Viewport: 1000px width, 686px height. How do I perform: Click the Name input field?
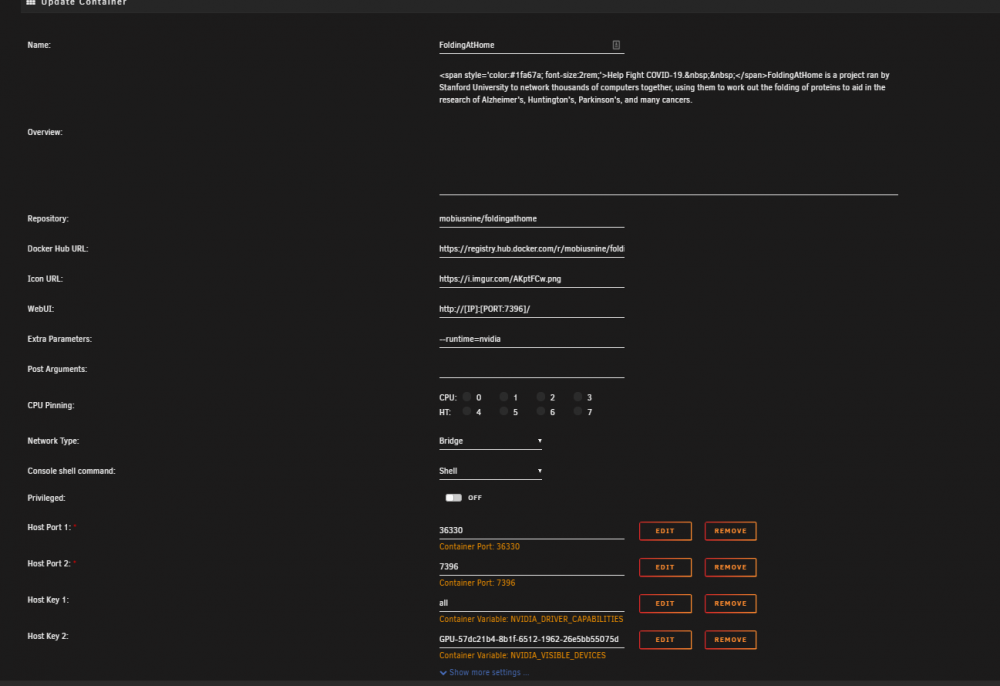(x=531, y=45)
